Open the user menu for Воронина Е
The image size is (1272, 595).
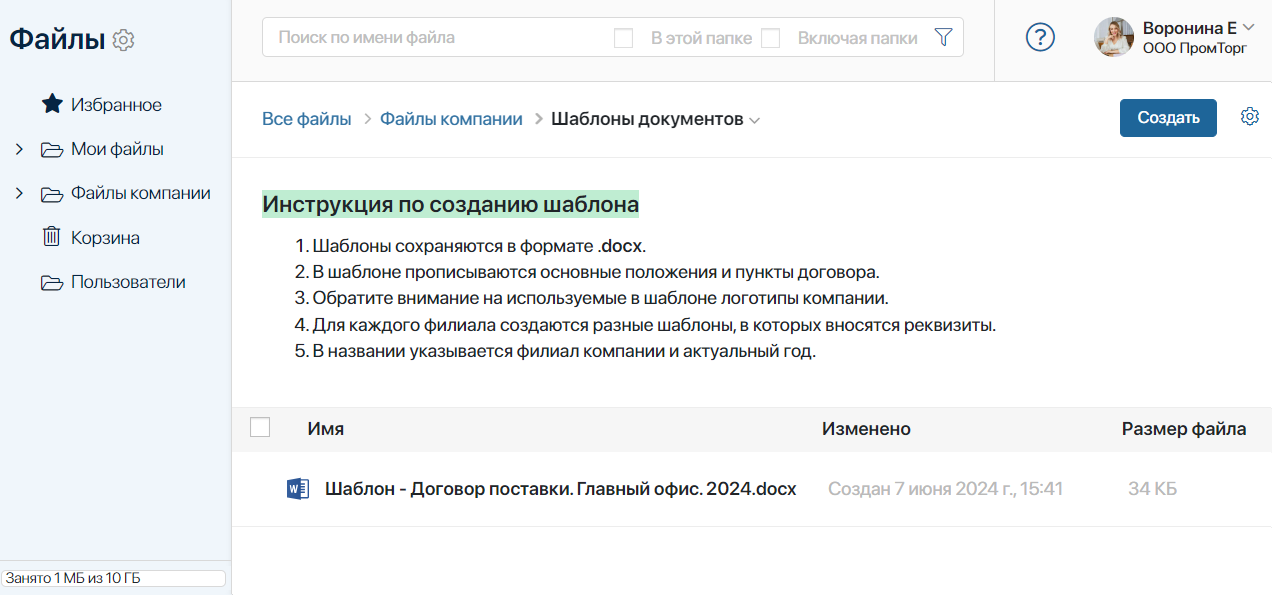tap(1247, 28)
